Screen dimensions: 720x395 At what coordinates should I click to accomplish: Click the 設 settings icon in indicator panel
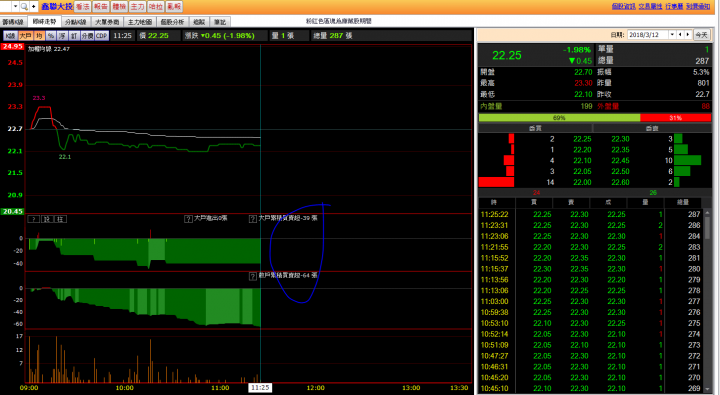coord(47,219)
